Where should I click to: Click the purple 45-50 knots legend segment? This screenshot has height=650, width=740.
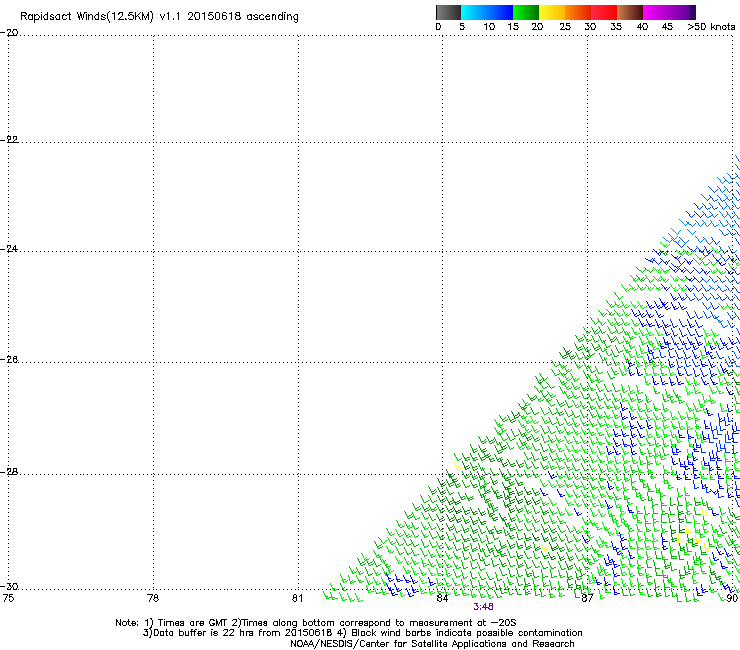click(x=682, y=12)
